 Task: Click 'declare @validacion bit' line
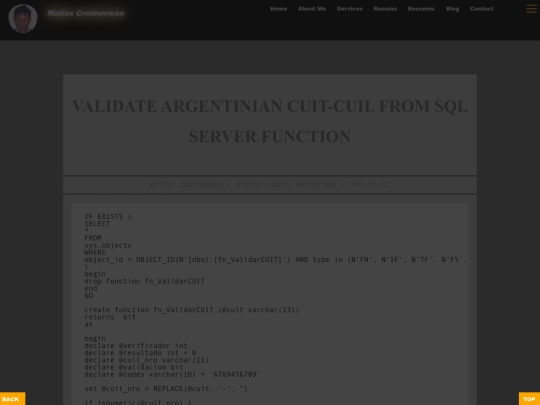point(134,367)
